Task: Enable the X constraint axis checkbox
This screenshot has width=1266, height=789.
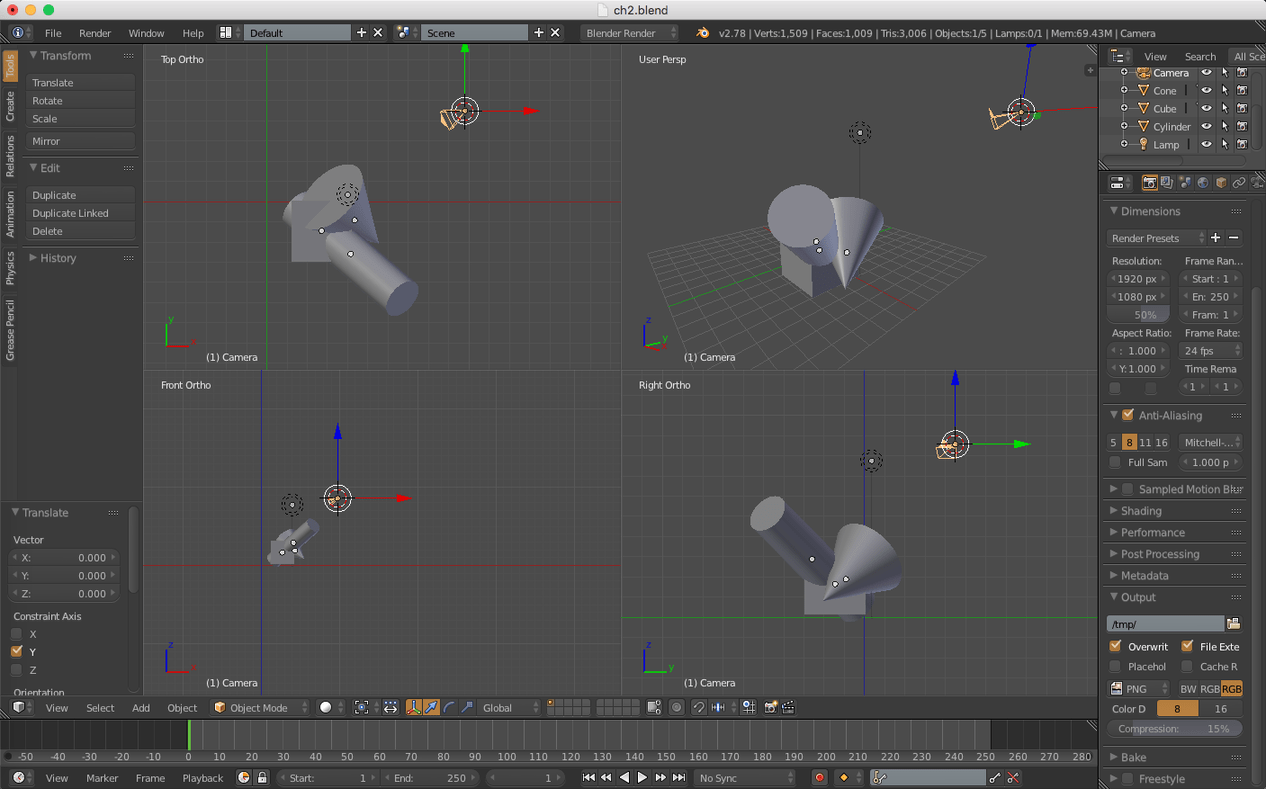Action: [17, 634]
